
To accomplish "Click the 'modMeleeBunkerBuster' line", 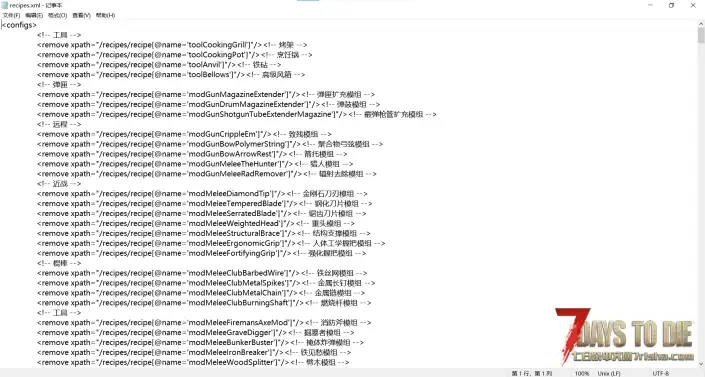I will (201, 342).
